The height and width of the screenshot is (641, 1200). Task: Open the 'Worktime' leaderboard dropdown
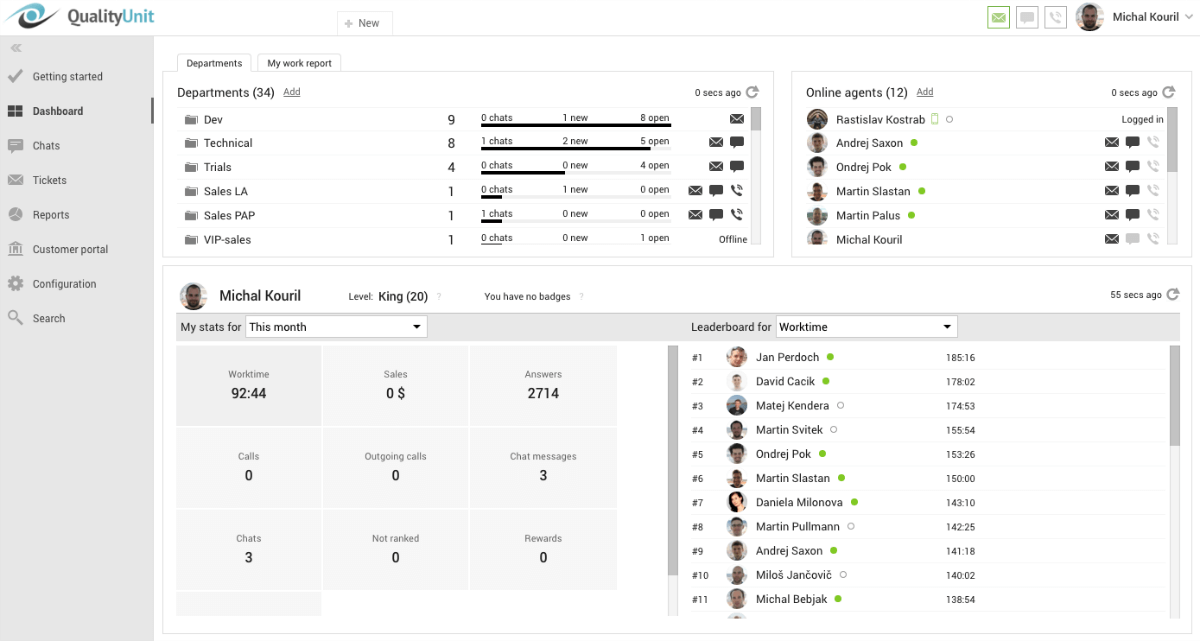(867, 326)
